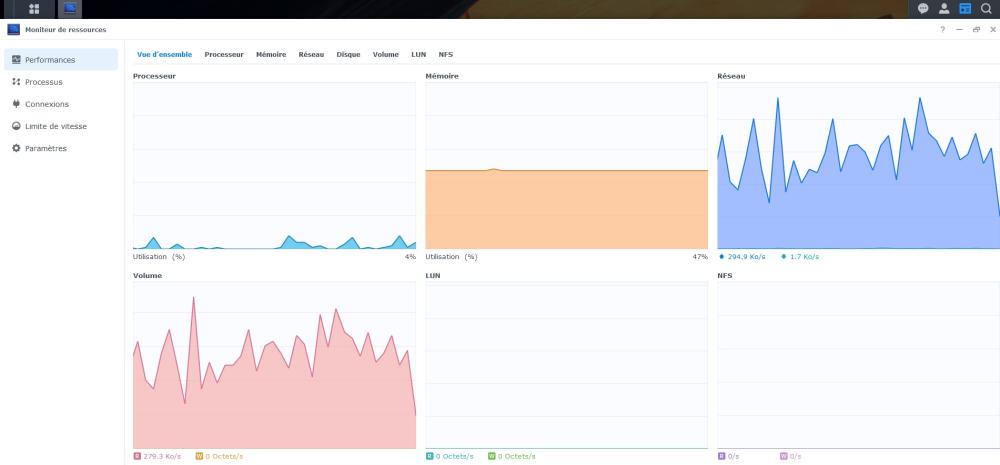This screenshot has width=1000, height=465.
Task: Switch to the Processeur tab
Action: (224, 54)
